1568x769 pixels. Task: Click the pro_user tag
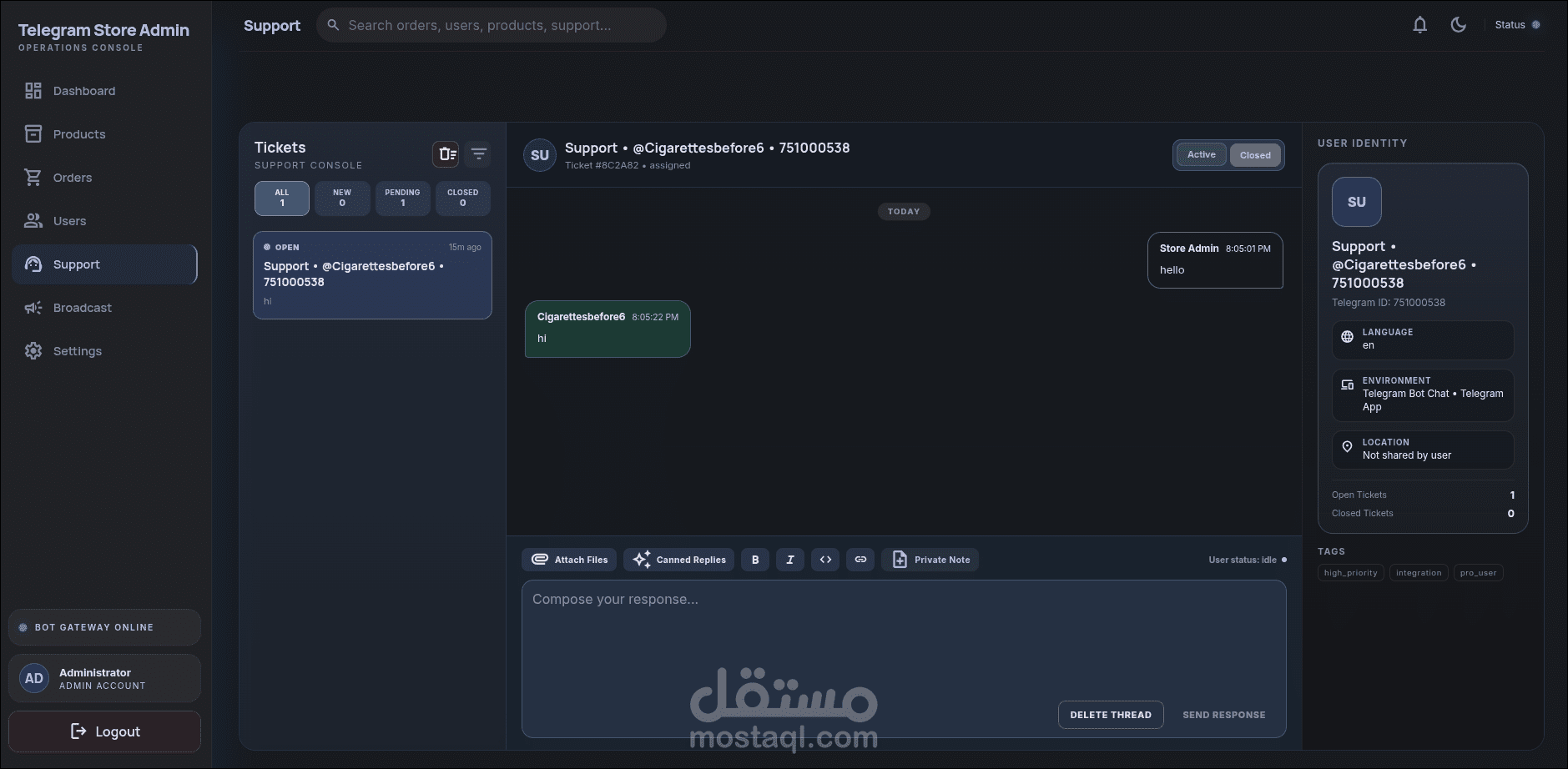coord(1478,573)
